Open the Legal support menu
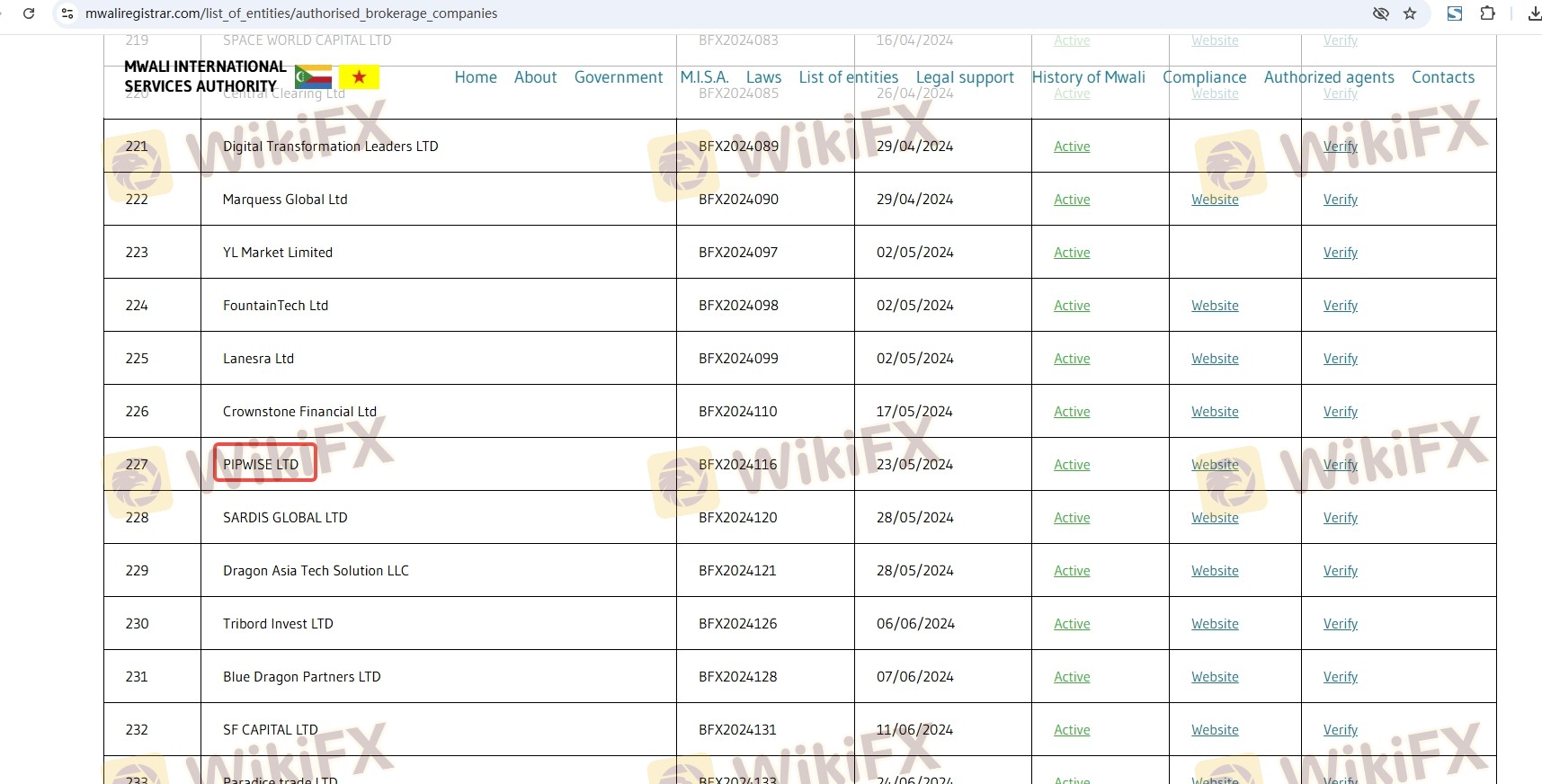 click(x=965, y=77)
